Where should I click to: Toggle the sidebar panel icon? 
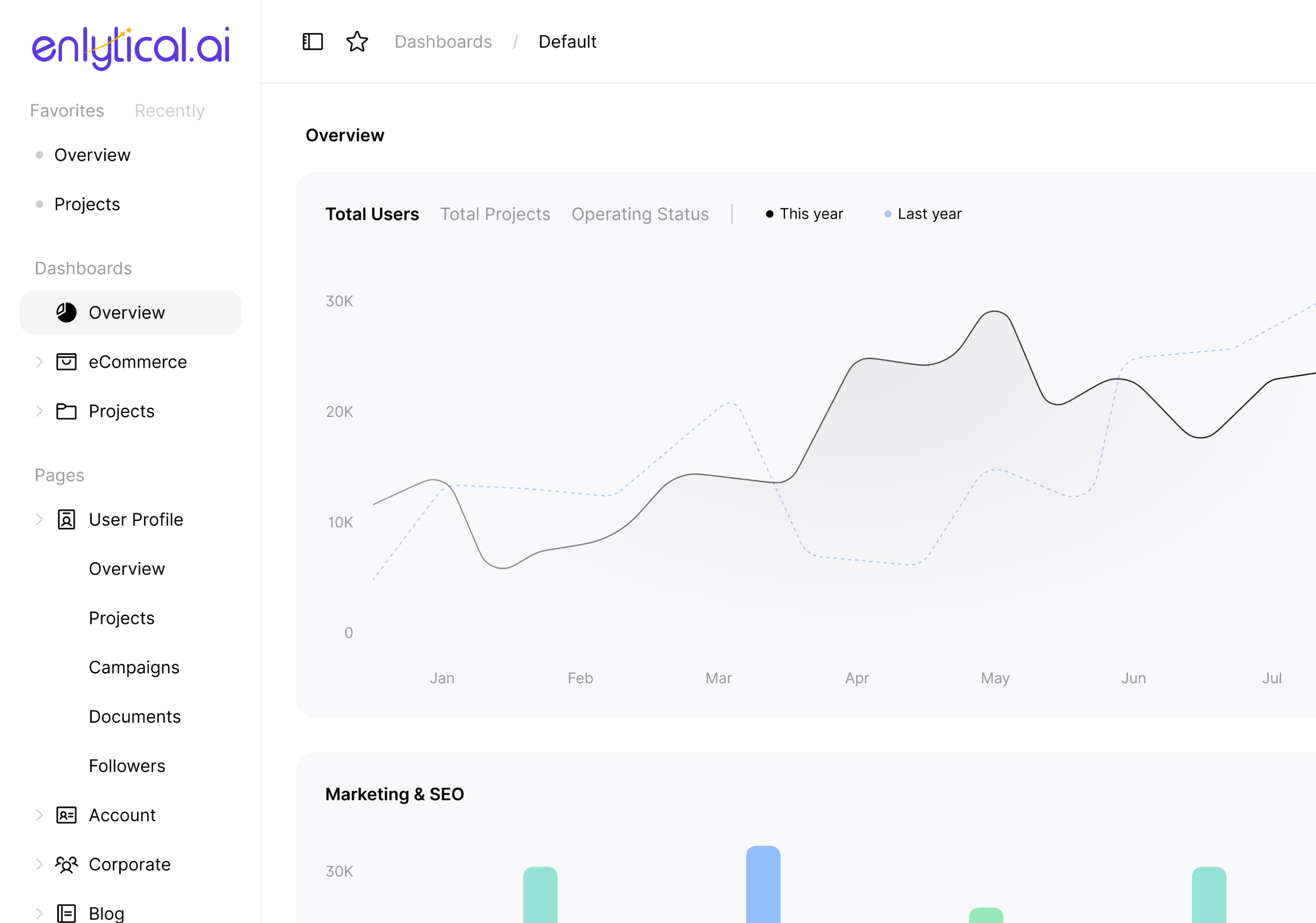tap(313, 42)
